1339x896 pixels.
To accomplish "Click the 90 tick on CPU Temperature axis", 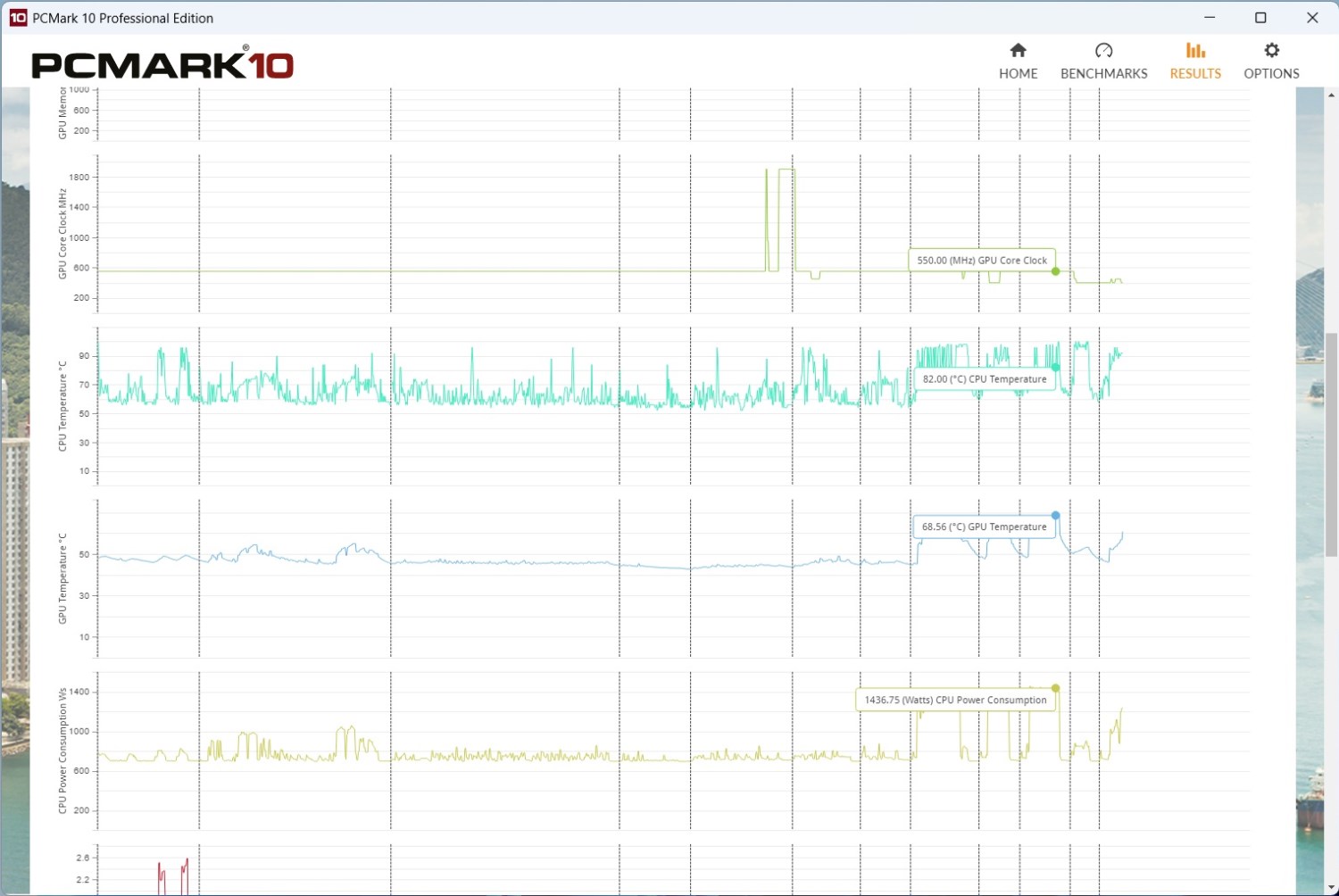I will pos(85,355).
